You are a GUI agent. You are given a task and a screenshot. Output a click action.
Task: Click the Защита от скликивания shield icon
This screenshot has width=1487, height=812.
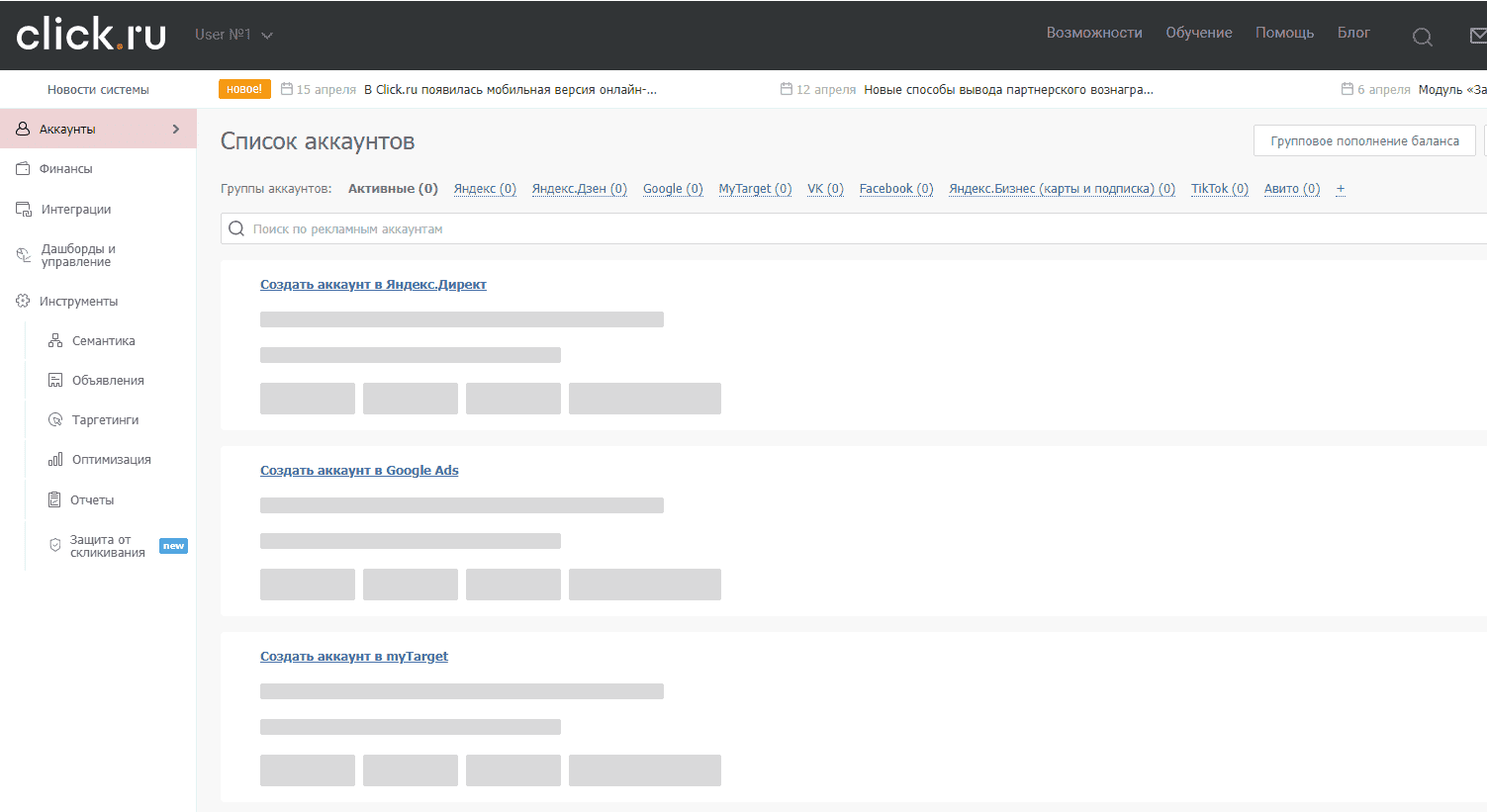[x=55, y=545]
